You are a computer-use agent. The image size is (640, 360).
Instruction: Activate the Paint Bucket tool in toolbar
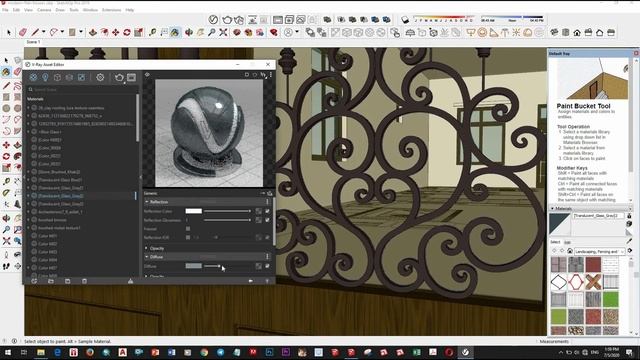[x=176, y=32]
